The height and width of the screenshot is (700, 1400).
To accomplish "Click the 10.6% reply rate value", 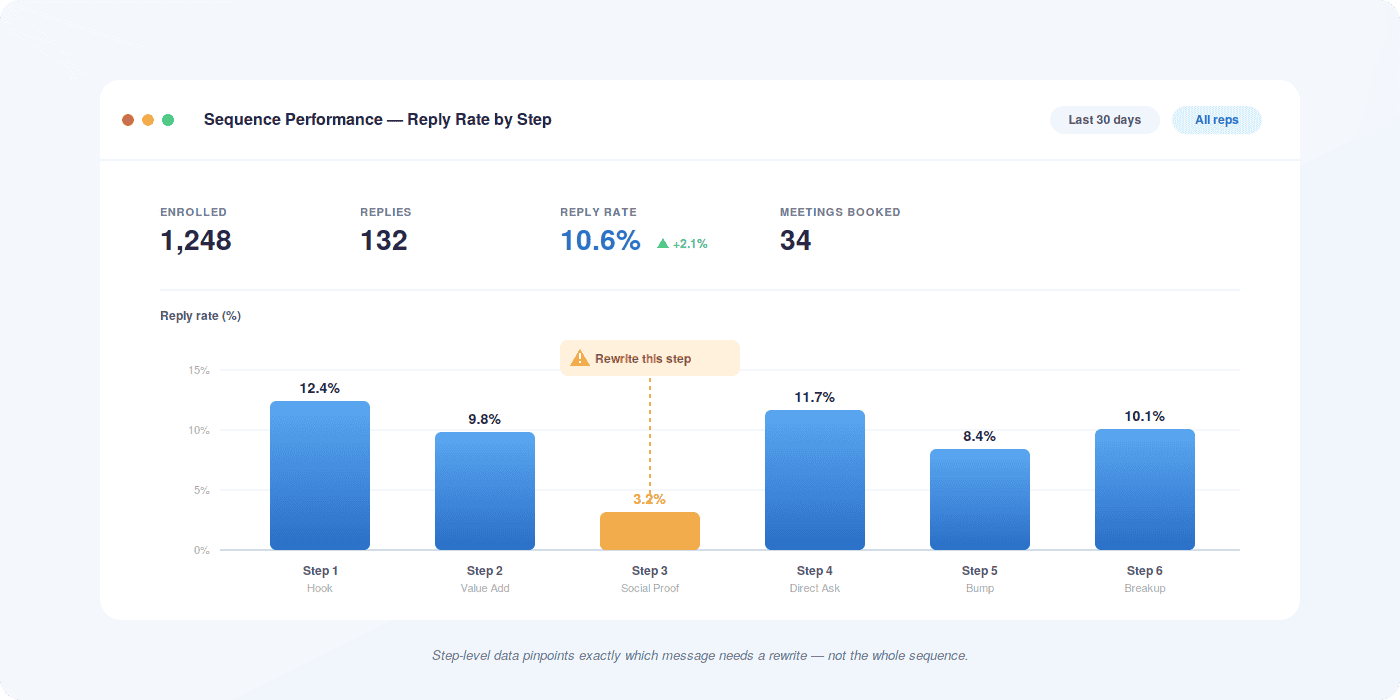I will click(x=600, y=241).
